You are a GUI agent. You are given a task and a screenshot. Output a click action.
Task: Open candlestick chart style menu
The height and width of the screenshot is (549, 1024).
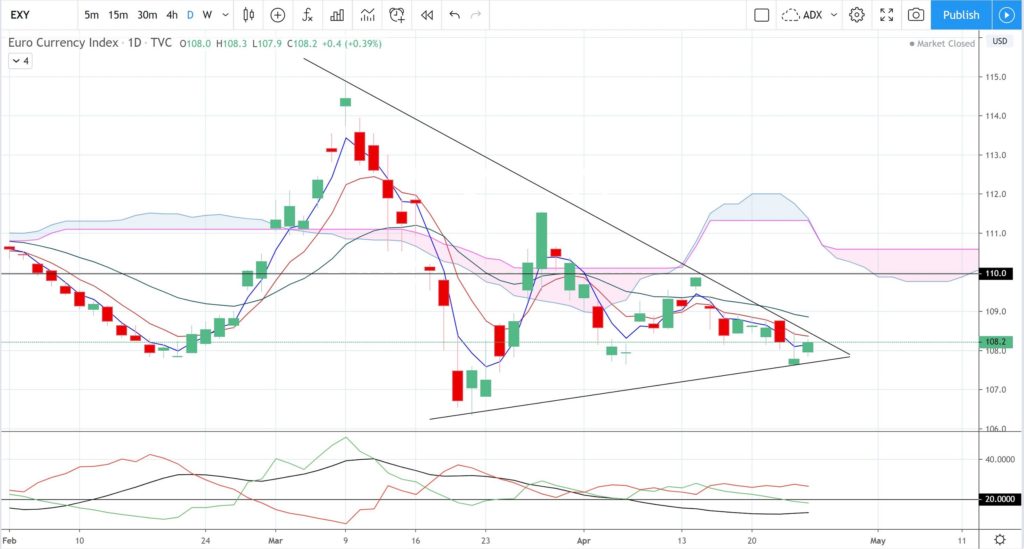click(248, 14)
